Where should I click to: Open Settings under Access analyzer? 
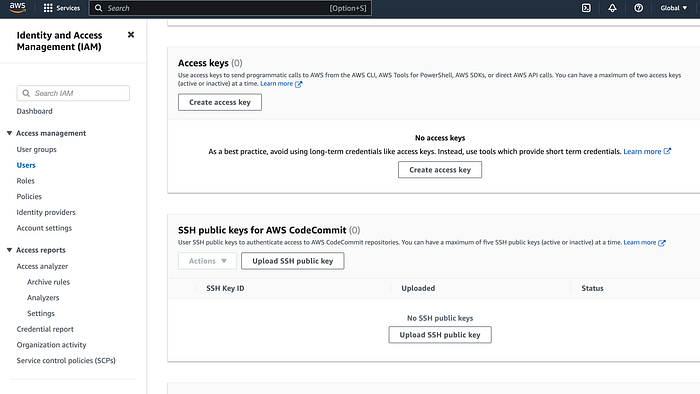pos(41,313)
